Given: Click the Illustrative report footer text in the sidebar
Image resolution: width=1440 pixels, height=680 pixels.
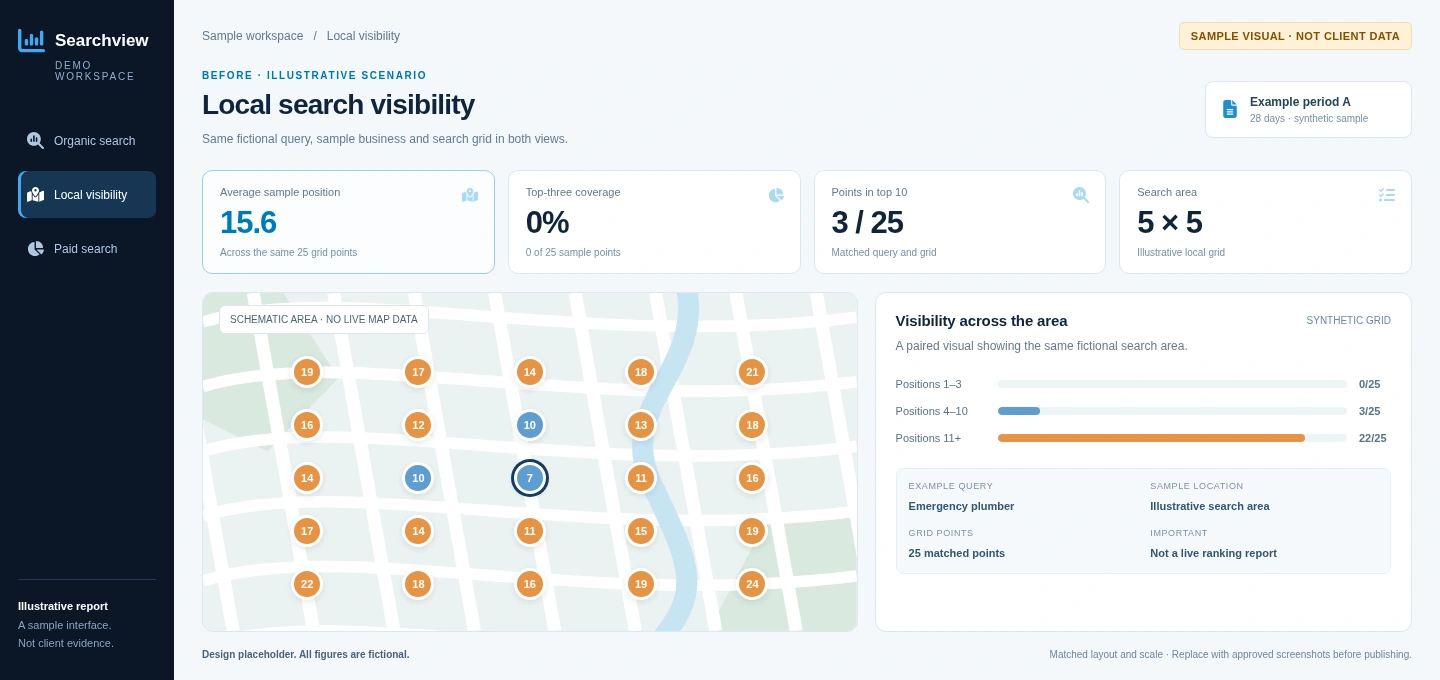Looking at the screenshot, I should (x=63, y=606).
